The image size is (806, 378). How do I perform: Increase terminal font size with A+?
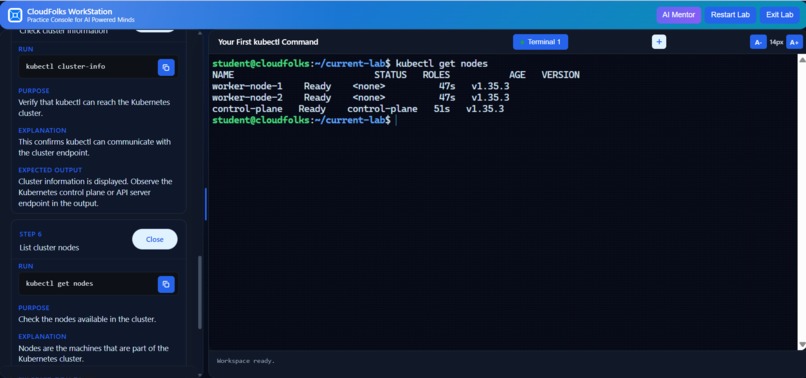[x=794, y=42]
